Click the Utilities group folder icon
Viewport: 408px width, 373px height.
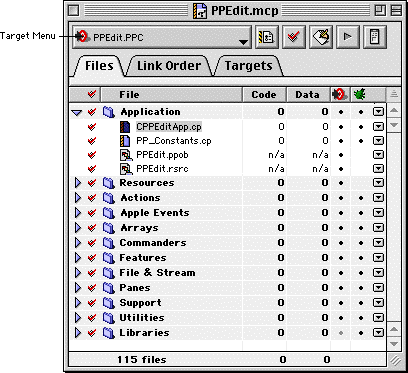coord(109,318)
